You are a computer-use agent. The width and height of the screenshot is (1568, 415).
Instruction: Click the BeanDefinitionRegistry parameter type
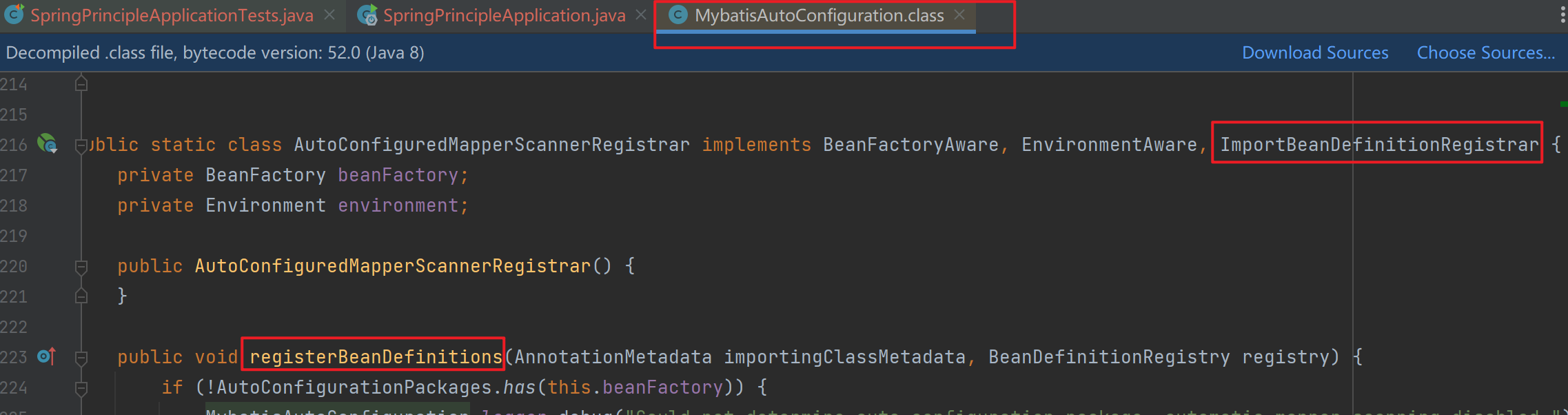[x=1109, y=357]
